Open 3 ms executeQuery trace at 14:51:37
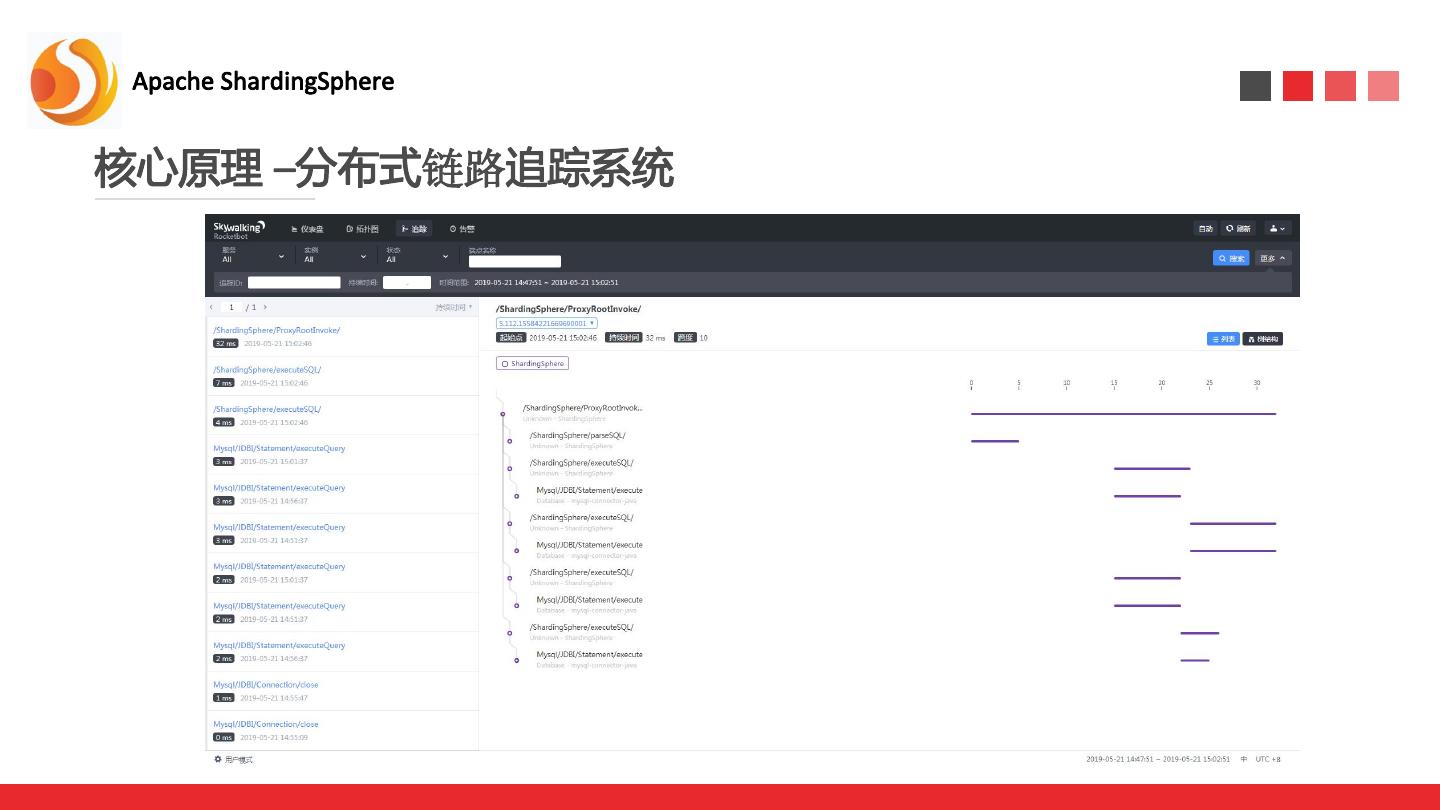This screenshot has height=810, width=1440. pyautogui.click(x=342, y=534)
